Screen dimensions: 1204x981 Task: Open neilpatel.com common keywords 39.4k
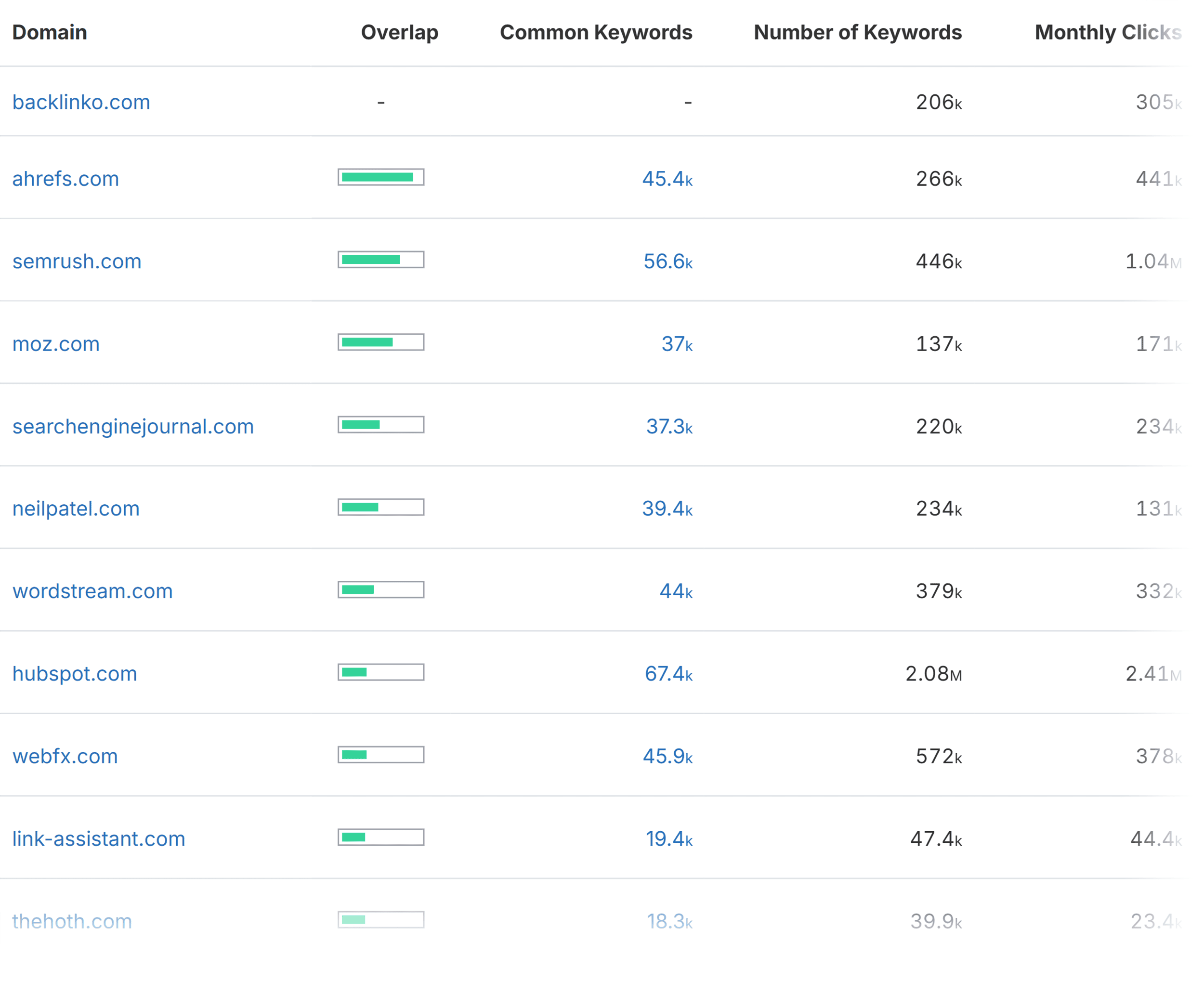667,509
